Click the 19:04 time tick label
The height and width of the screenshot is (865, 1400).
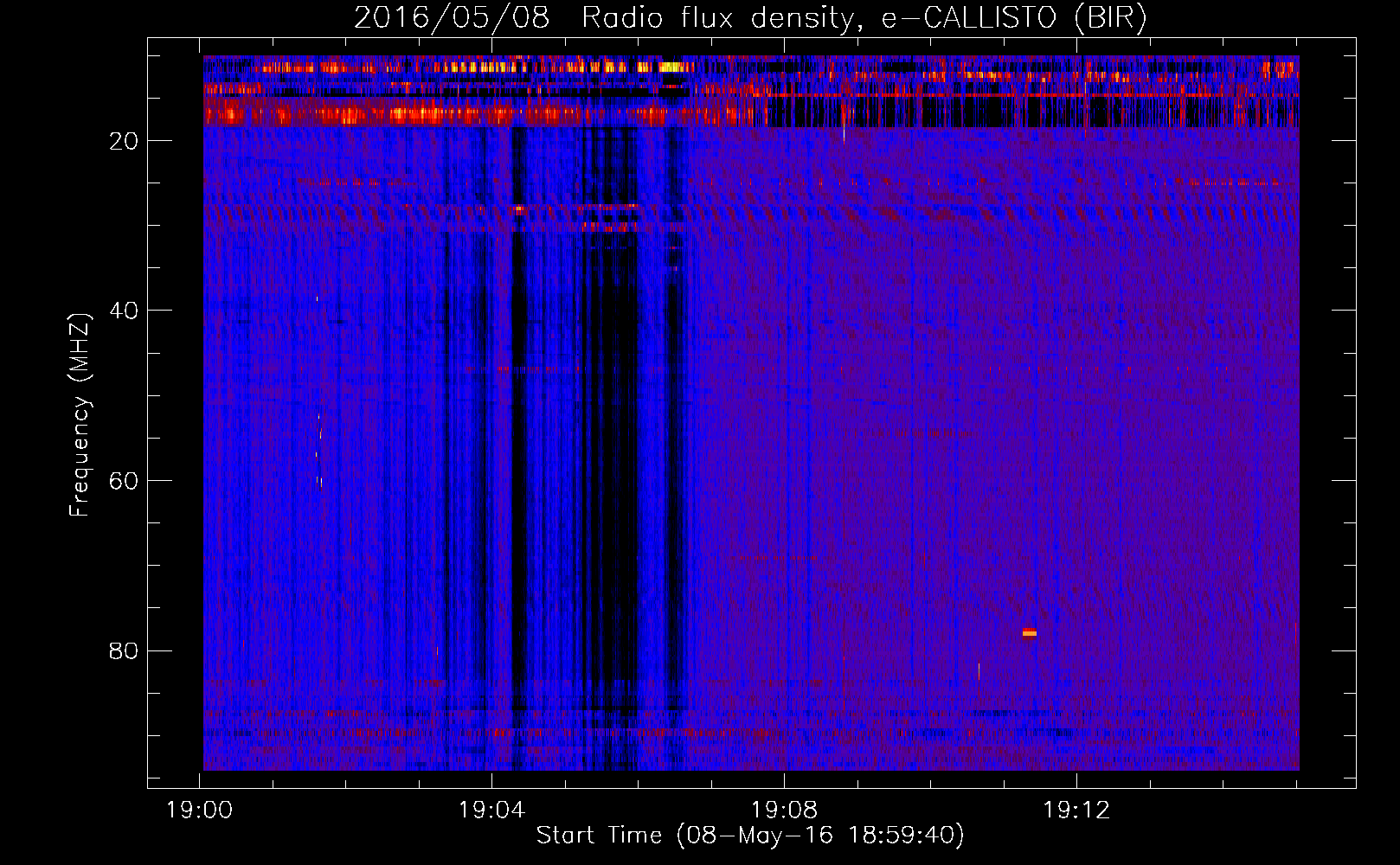(492, 811)
